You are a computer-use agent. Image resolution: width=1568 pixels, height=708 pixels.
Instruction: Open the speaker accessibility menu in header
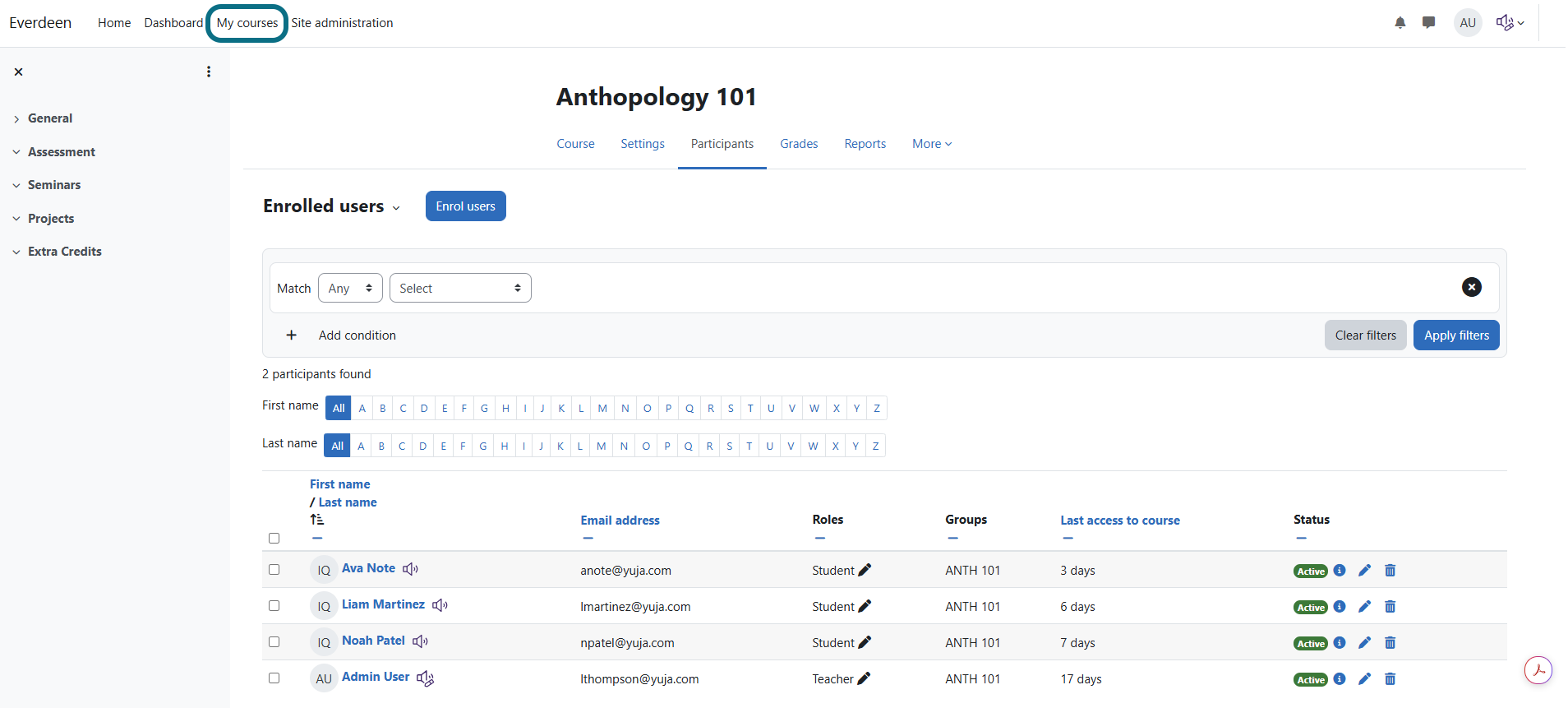pos(1510,23)
